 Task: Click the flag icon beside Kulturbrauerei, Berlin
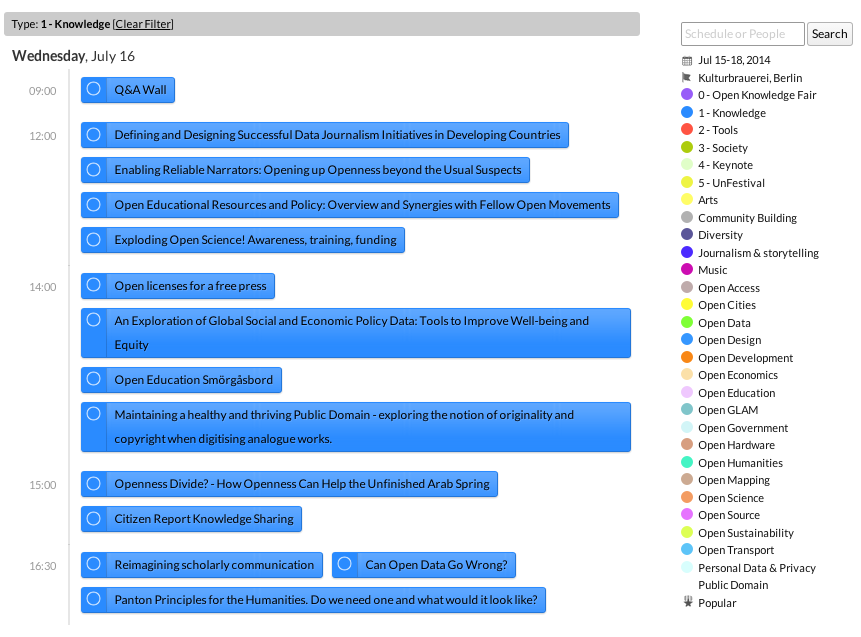click(686, 77)
